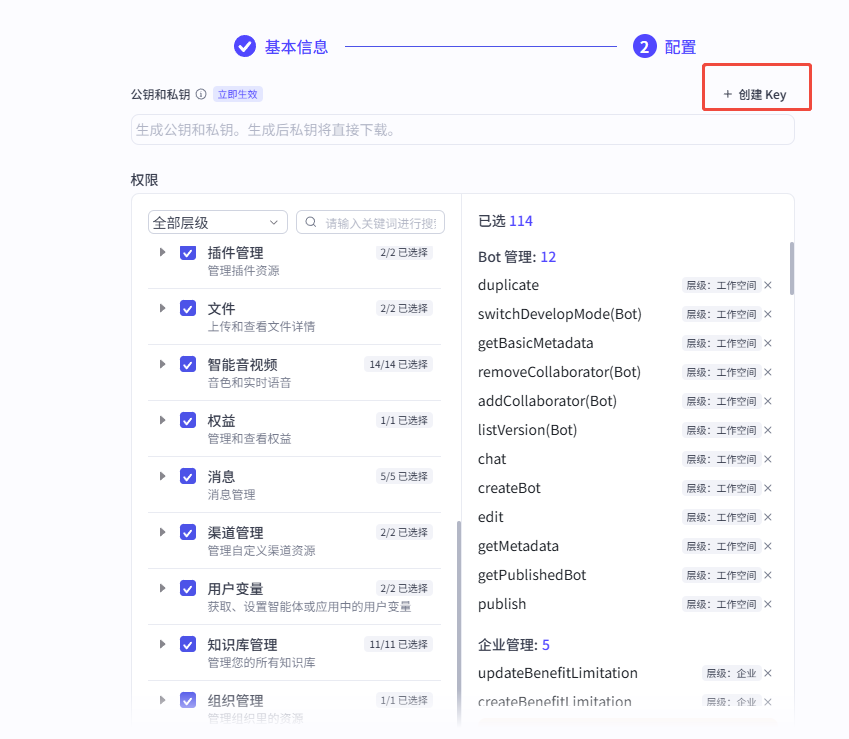Image resolution: width=849 pixels, height=739 pixels.
Task: Uncheck the 知识库管理 checkbox
Action: (x=188, y=645)
